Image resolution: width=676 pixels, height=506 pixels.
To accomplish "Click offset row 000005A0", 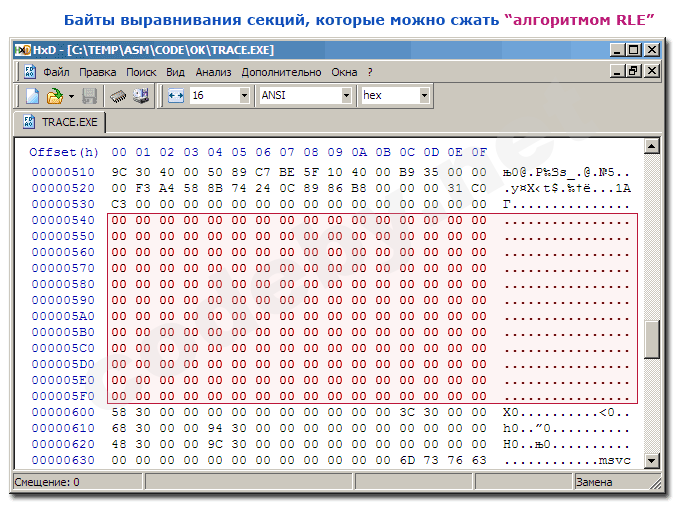I will pyautogui.click(x=63, y=316).
